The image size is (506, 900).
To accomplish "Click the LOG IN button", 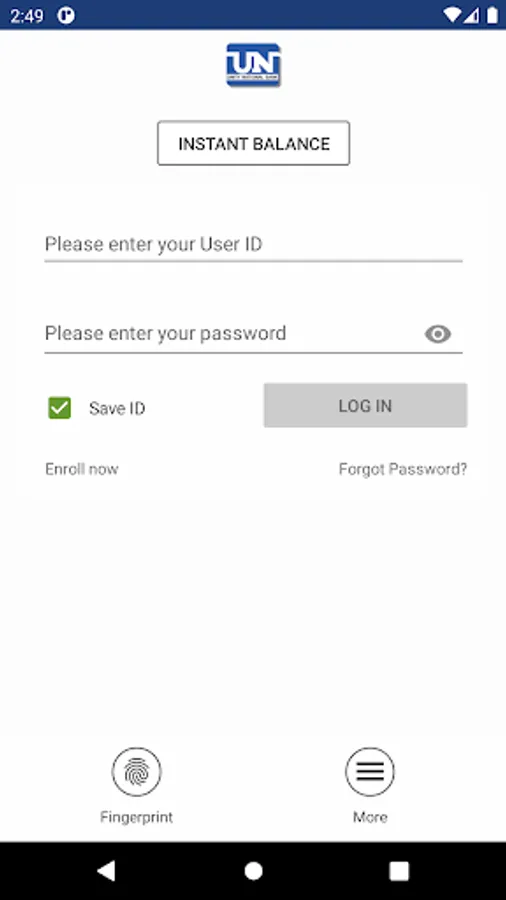I will (365, 405).
